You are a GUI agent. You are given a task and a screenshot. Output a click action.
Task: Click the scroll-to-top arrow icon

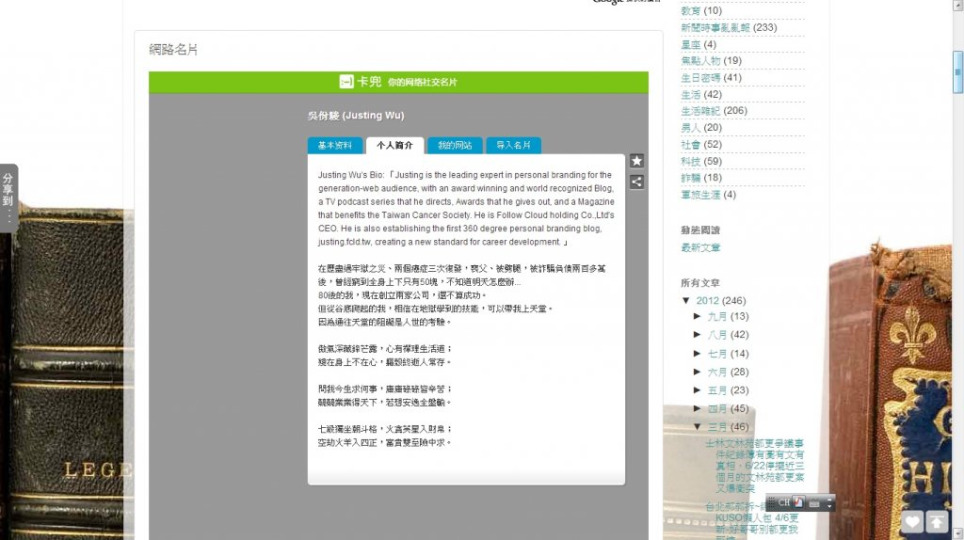click(936, 521)
